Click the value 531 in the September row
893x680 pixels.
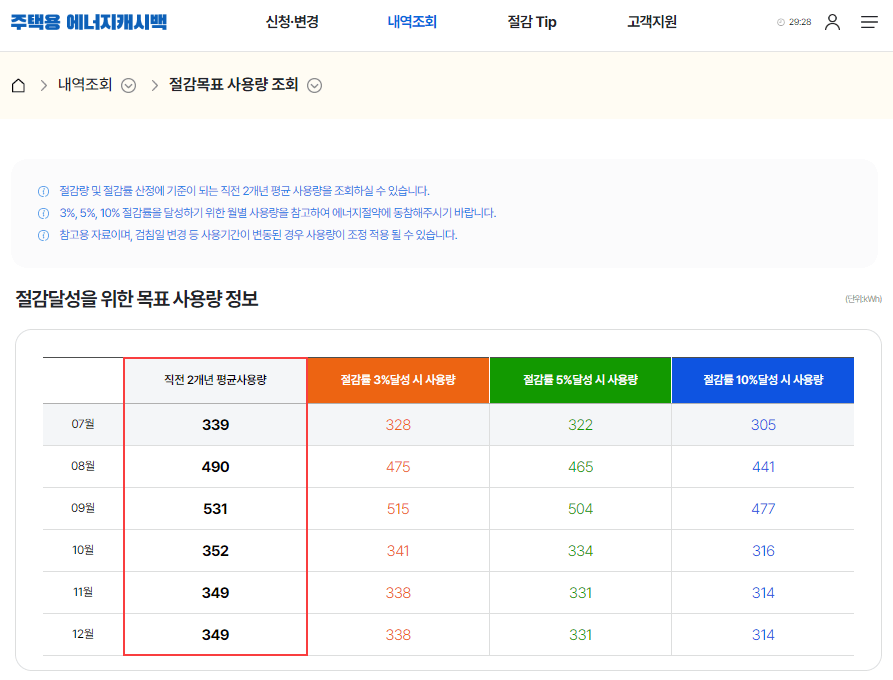click(x=214, y=508)
